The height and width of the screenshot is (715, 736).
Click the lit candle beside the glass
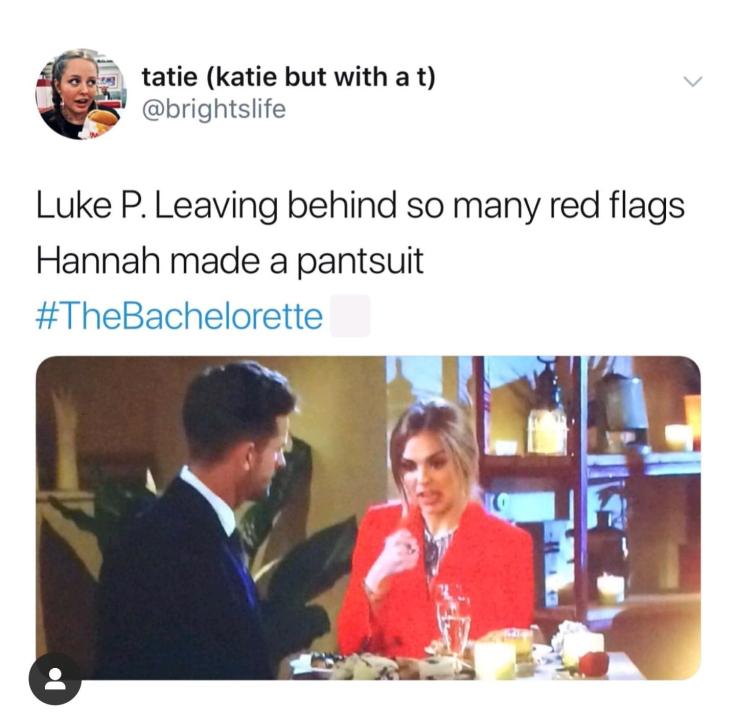click(494, 661)
